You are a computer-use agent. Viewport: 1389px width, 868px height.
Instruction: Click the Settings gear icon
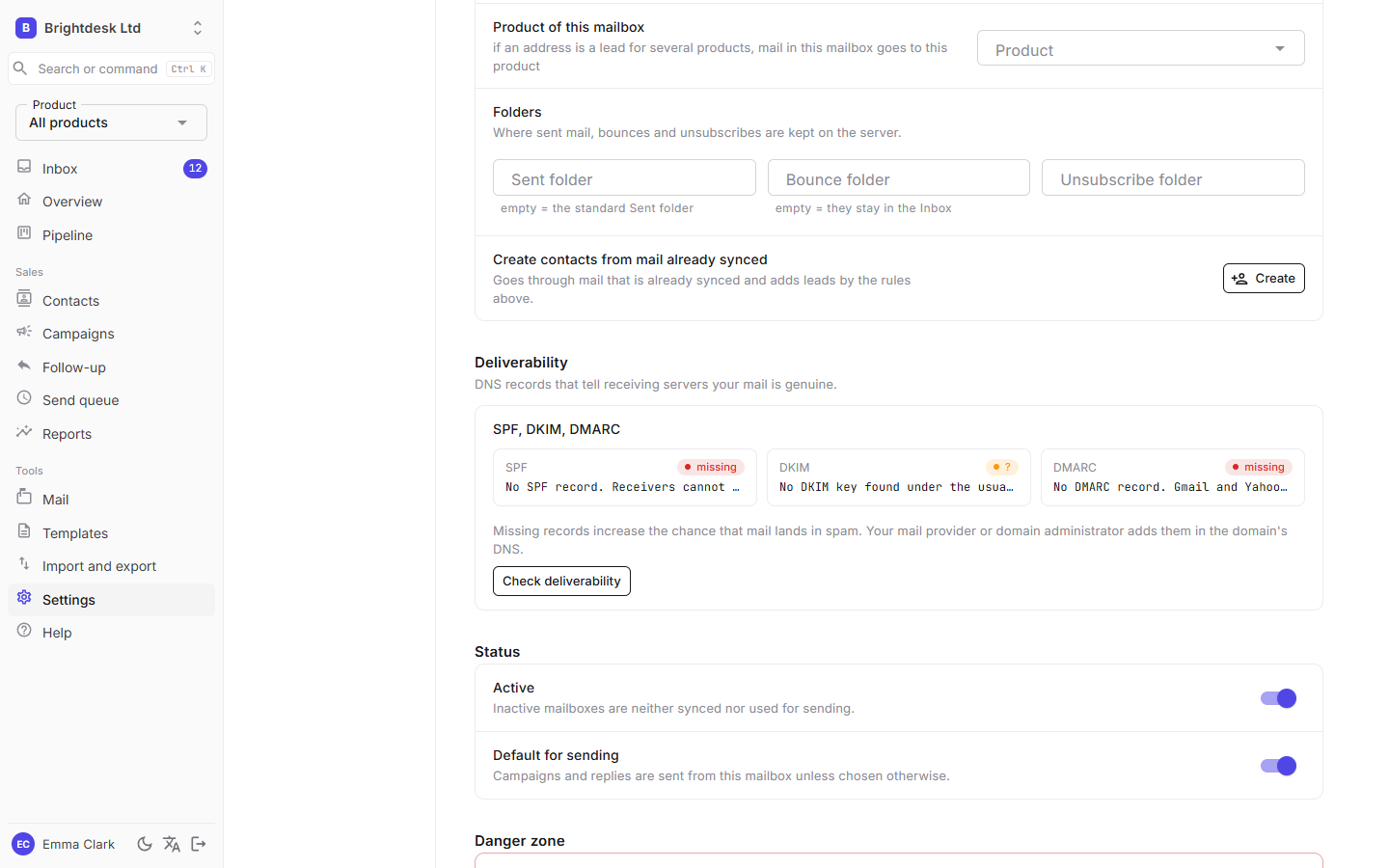(24, 598)
